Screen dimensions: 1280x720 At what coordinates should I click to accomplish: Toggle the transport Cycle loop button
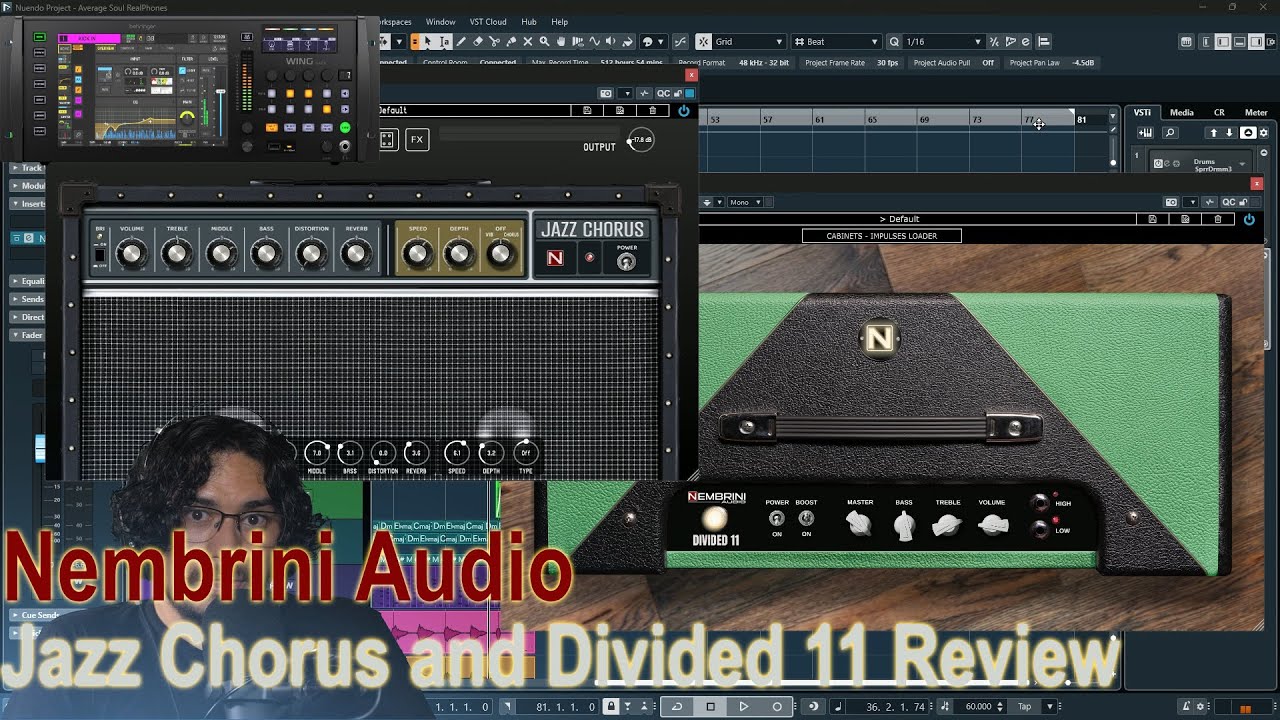coord(677,706)
